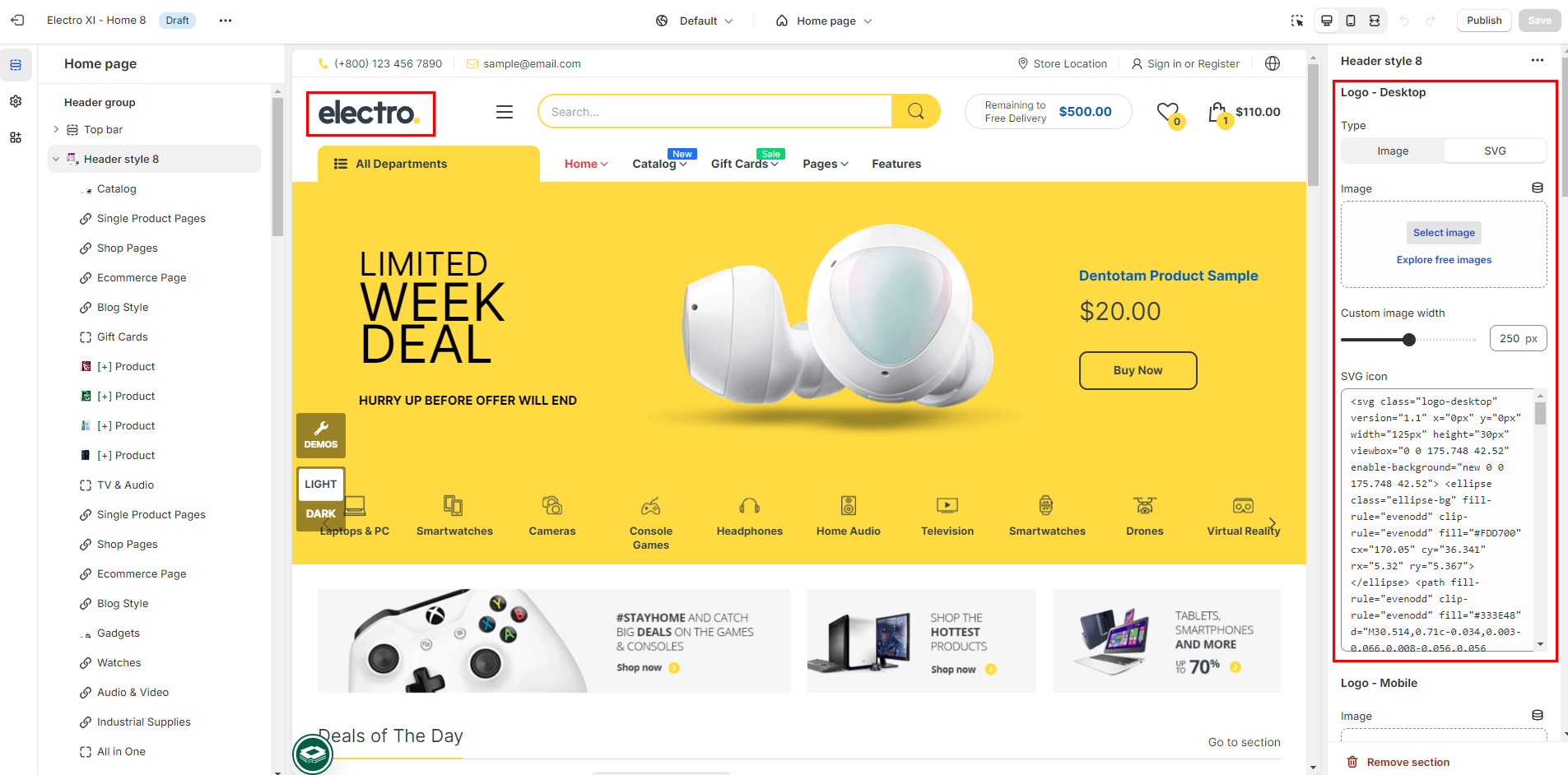Screen dimensions: 1568x775
Task: Click the Explore free images link
Action: tap(1444, 260)
